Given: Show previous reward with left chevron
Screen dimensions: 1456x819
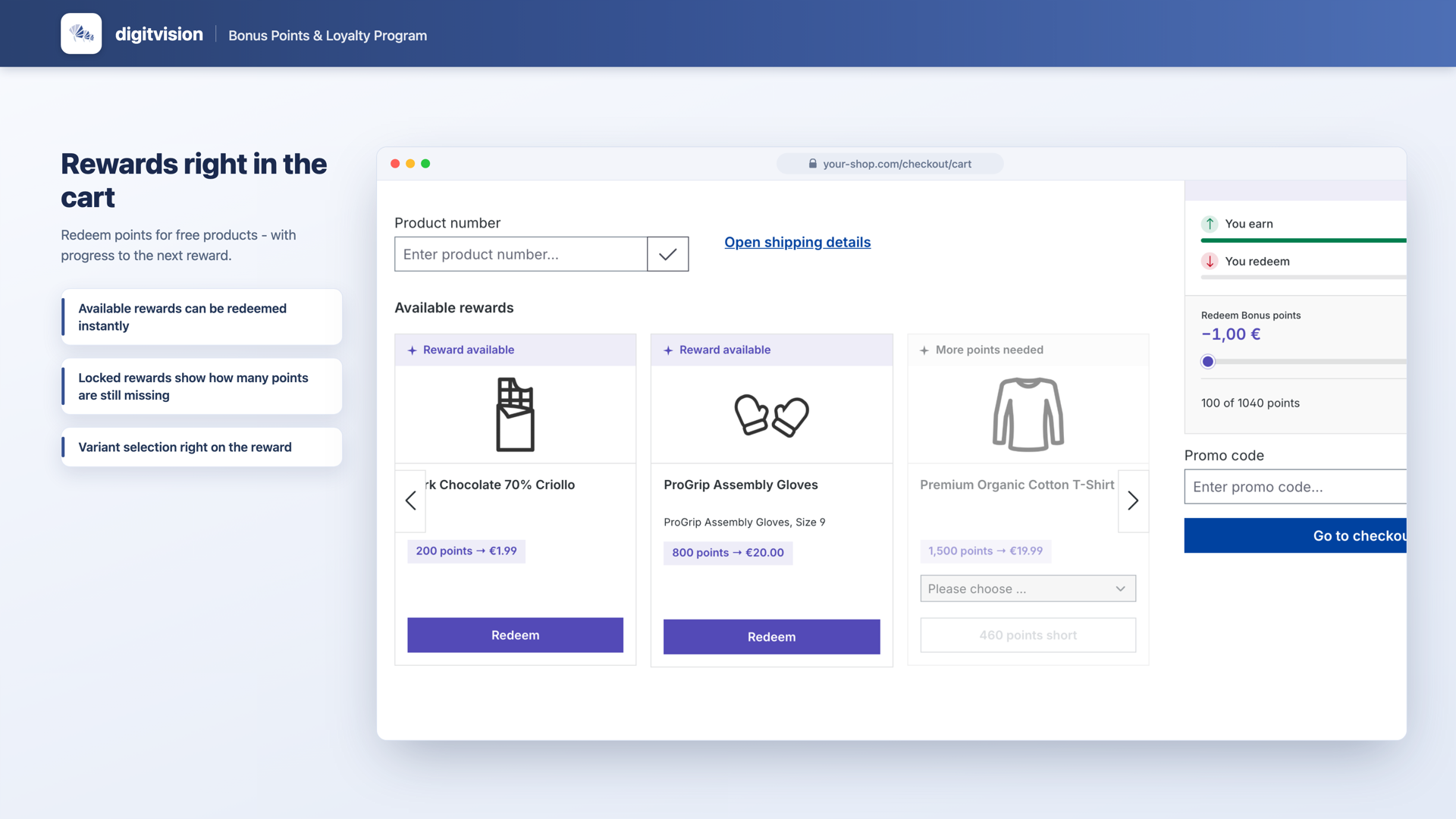Looking at the screenshot, I should (410, 500).
